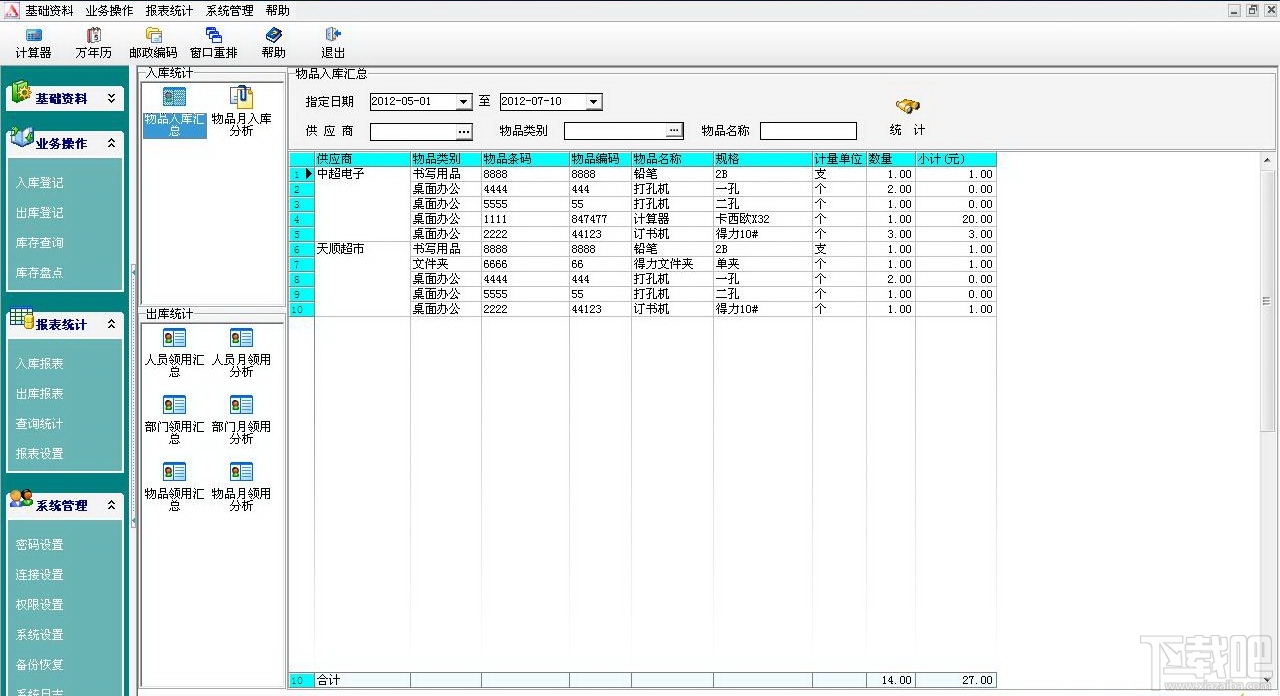The width and height of the screenshot is (1280, 696).
Task: Open the start date dropdown 2012-05-01
Action: 463,102
